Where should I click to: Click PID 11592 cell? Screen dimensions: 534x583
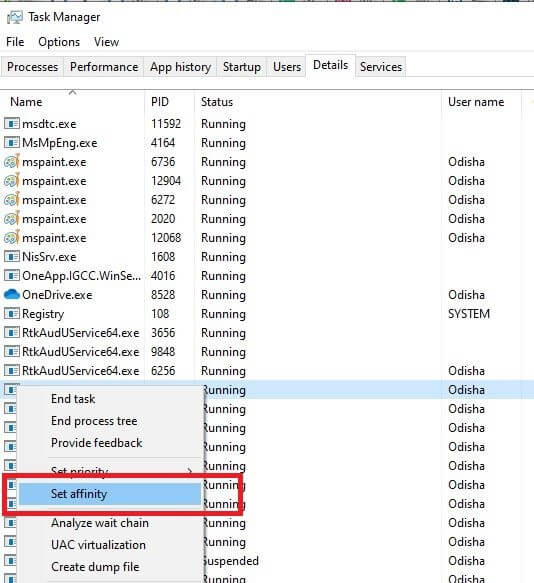coord(166,123)
